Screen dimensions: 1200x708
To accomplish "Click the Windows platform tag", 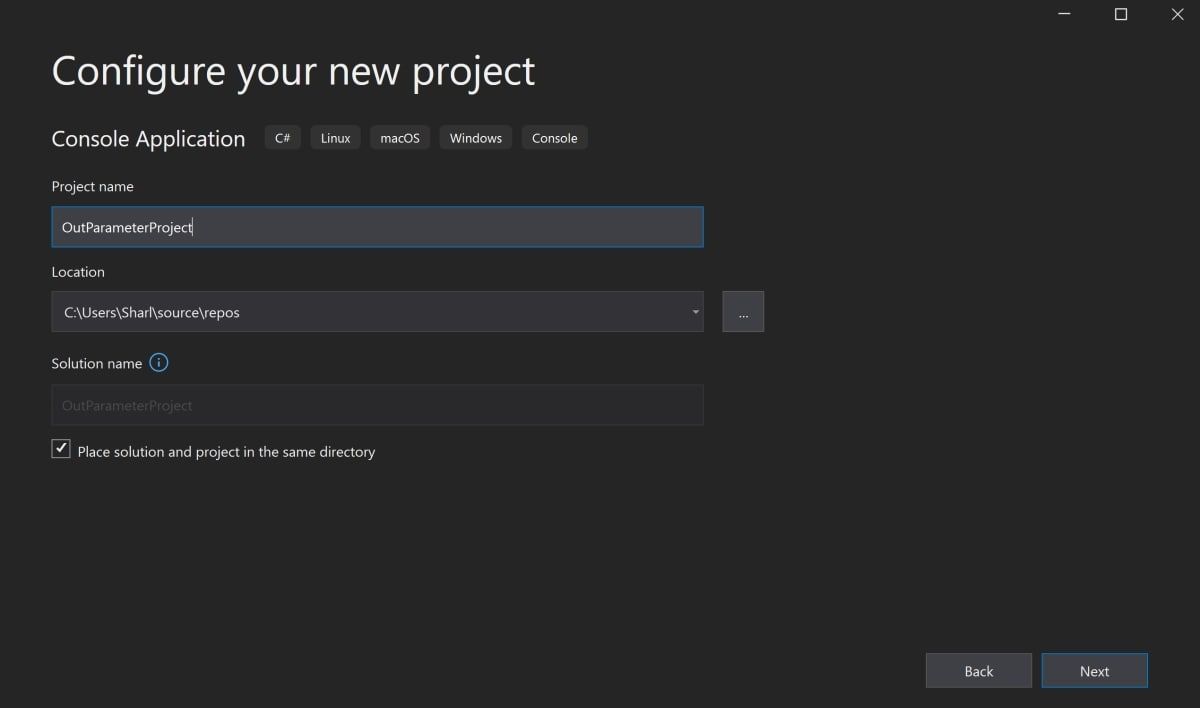I will pyautogui.click(x=475, y=138).
